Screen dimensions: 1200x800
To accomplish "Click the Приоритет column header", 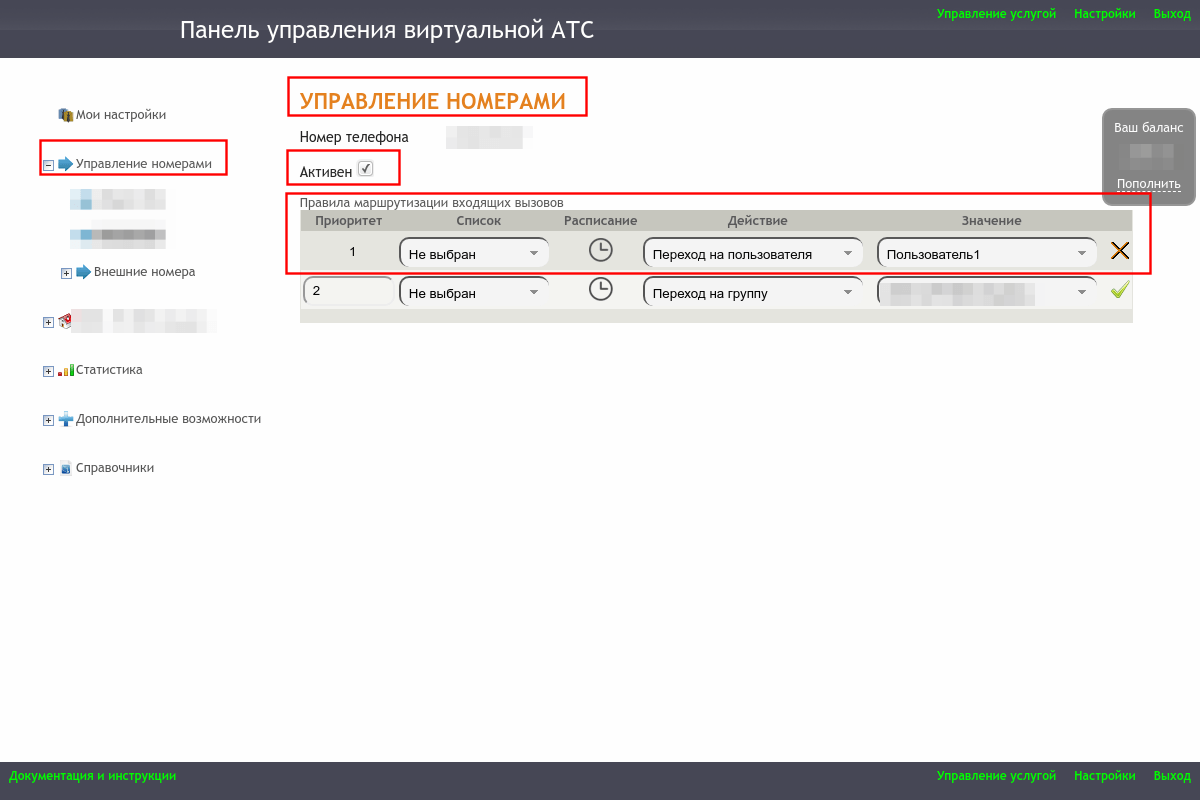I will click(x=349, y=221).
